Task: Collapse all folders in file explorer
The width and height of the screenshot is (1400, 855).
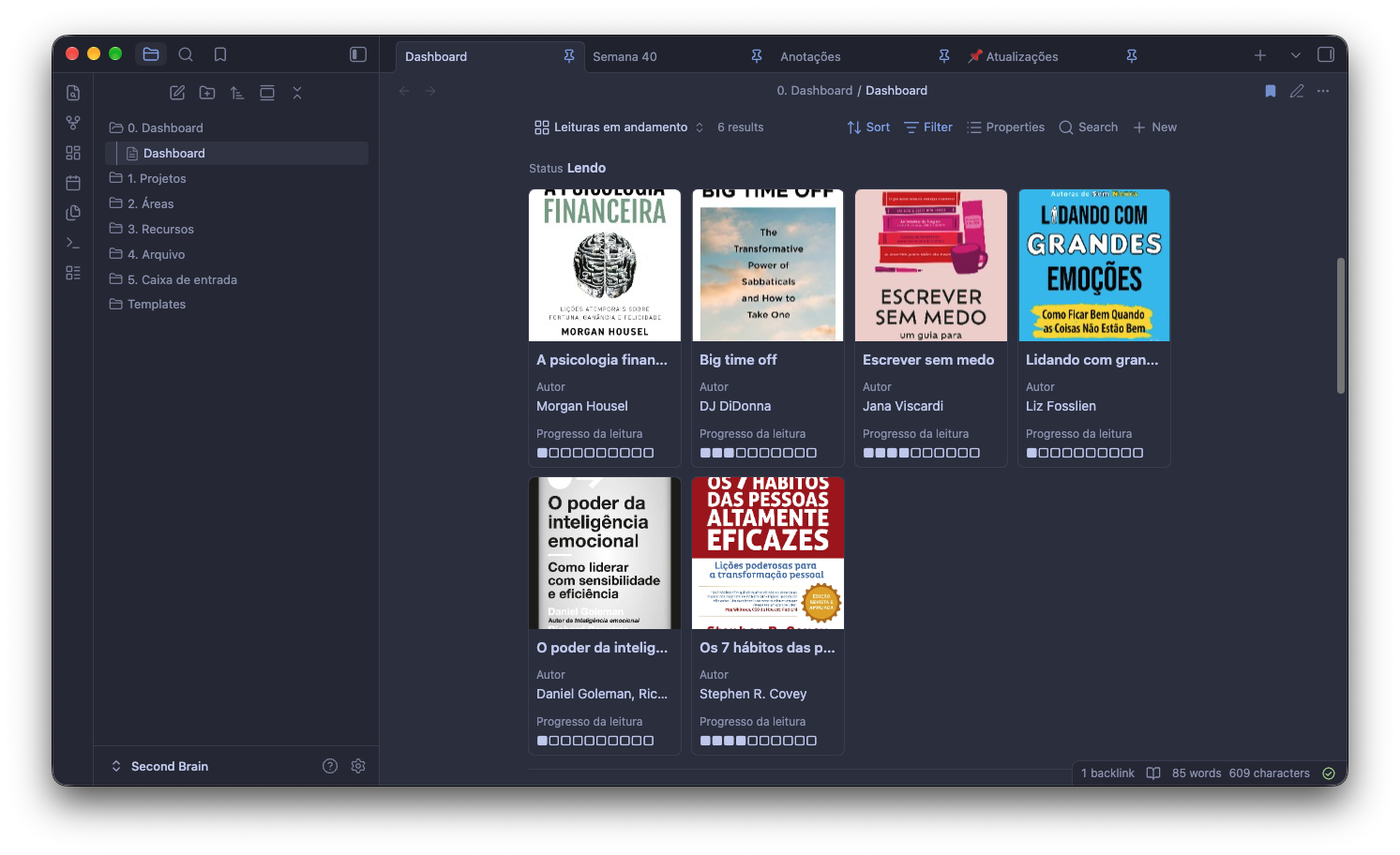Action: click(x=297, y=93)
